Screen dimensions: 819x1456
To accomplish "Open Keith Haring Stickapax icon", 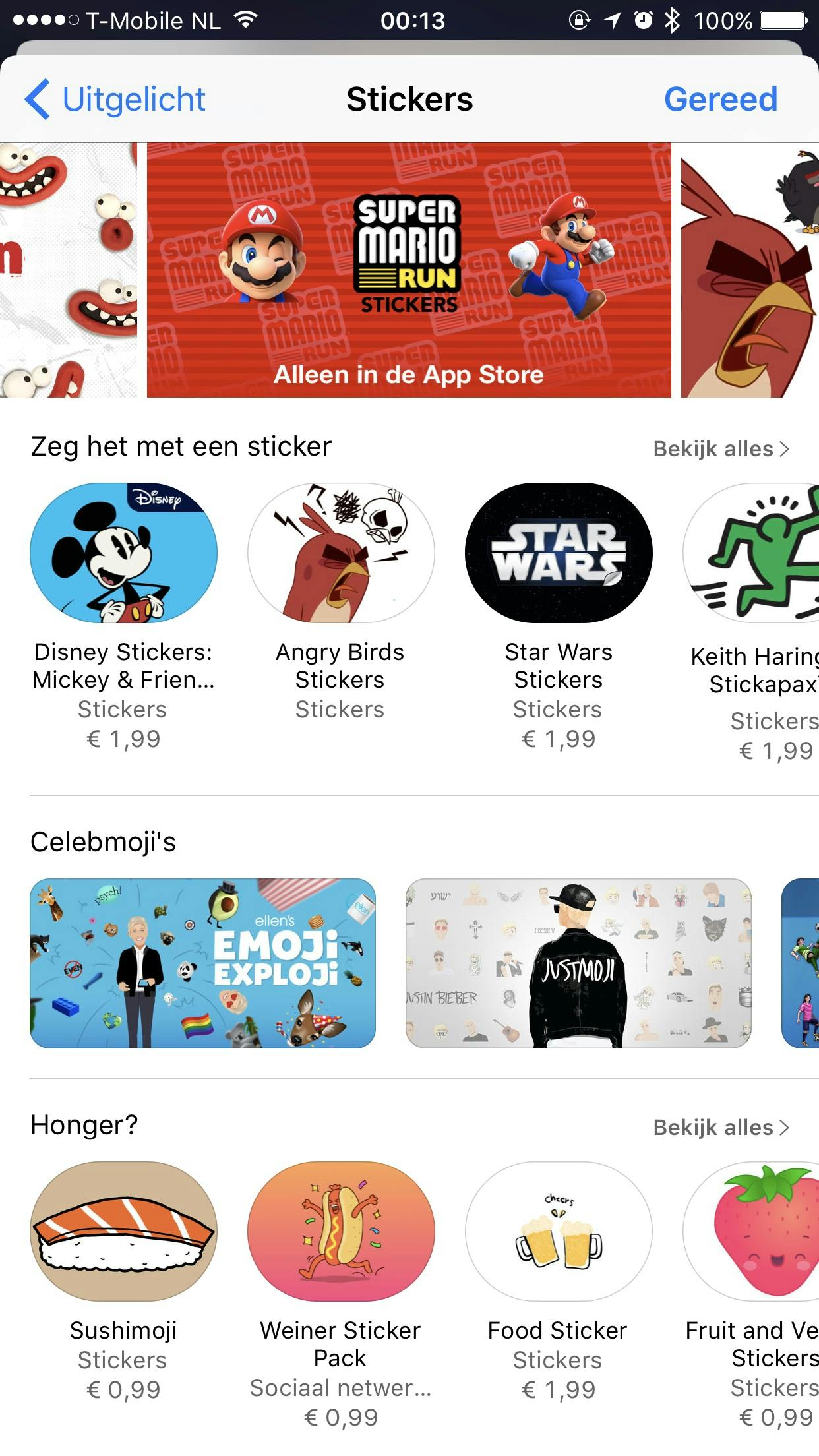I will (751, 553).
